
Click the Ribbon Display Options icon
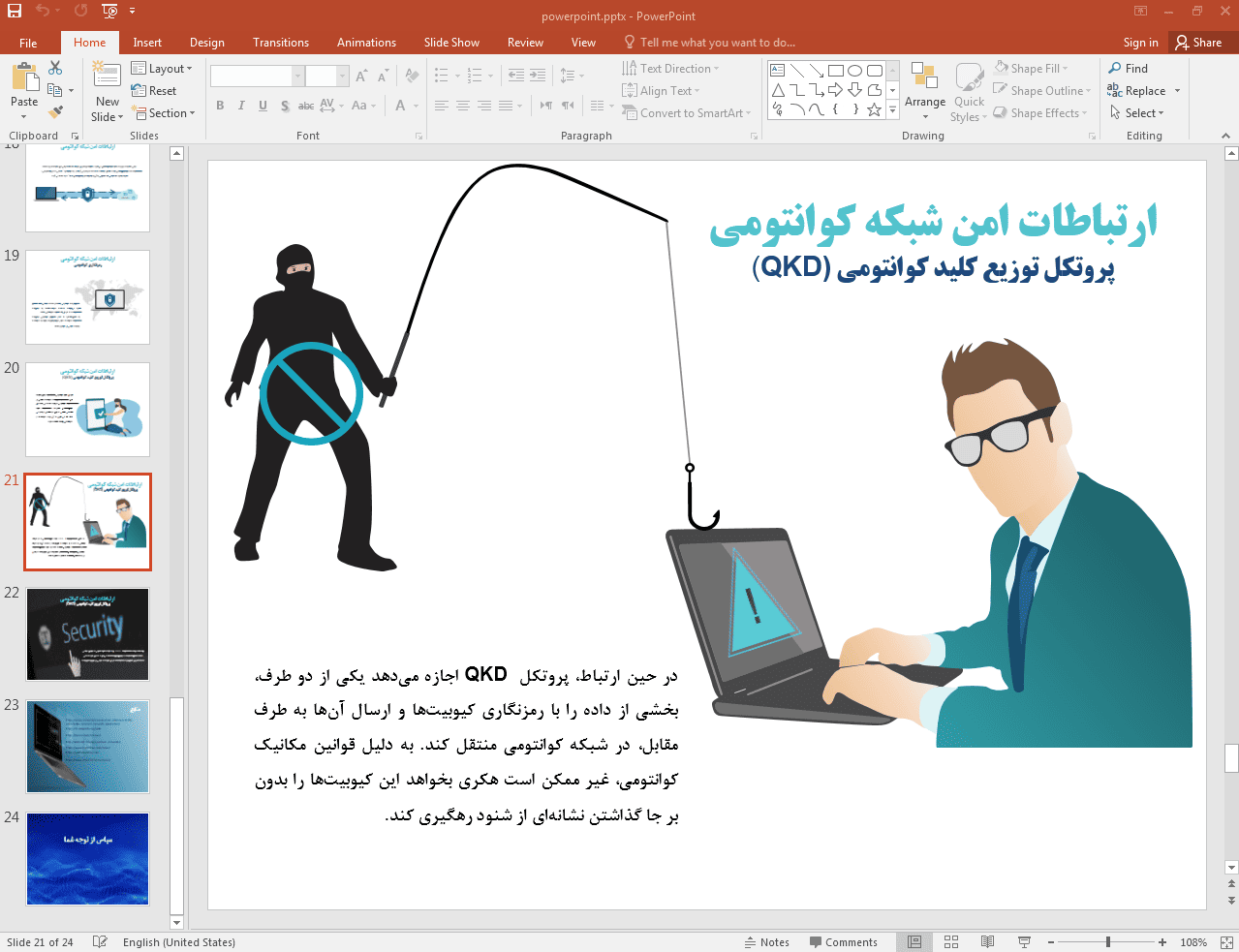click(1140, 12)
